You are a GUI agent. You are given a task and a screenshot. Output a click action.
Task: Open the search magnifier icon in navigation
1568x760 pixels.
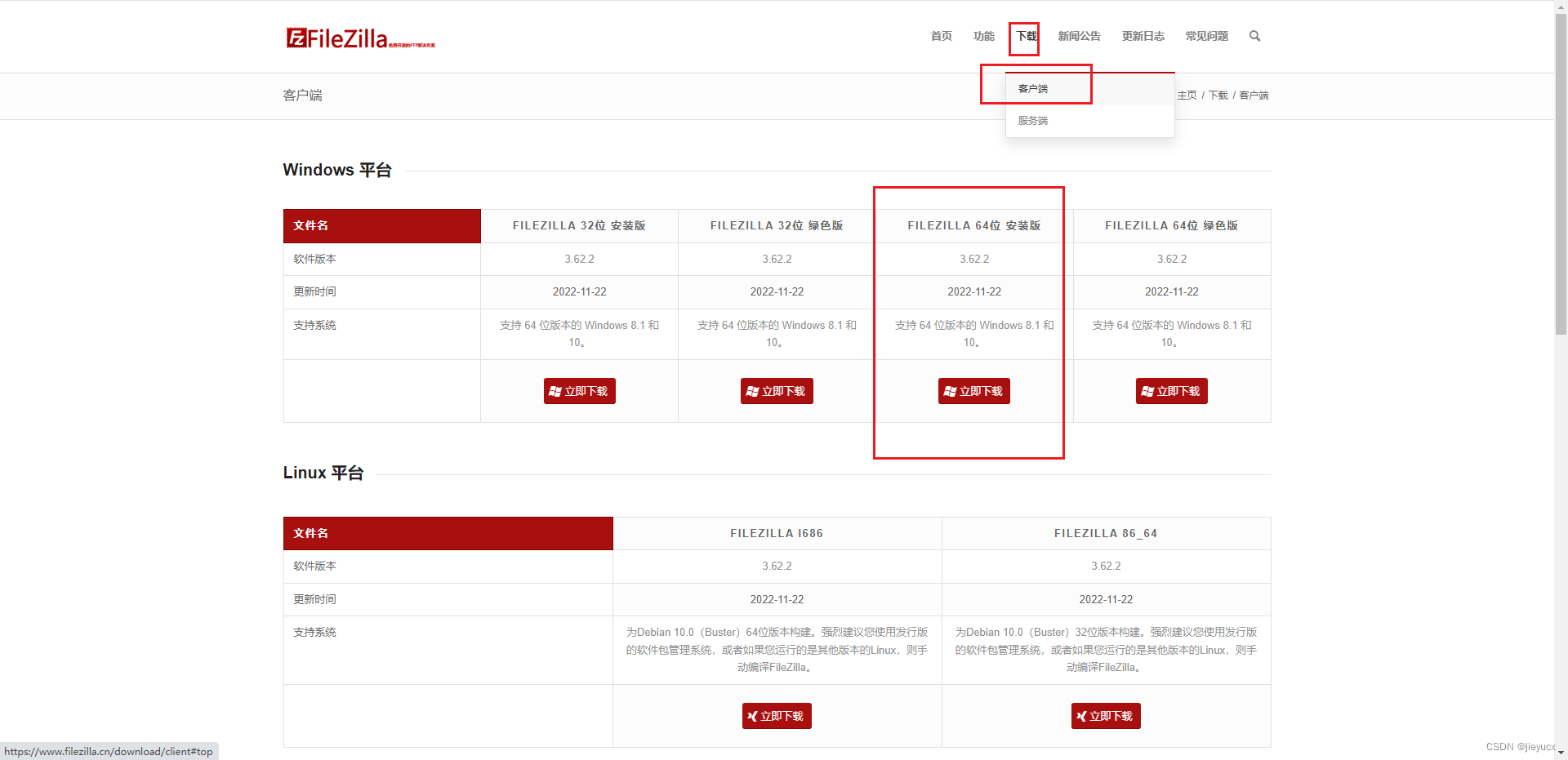click(x=1254, y=36)
